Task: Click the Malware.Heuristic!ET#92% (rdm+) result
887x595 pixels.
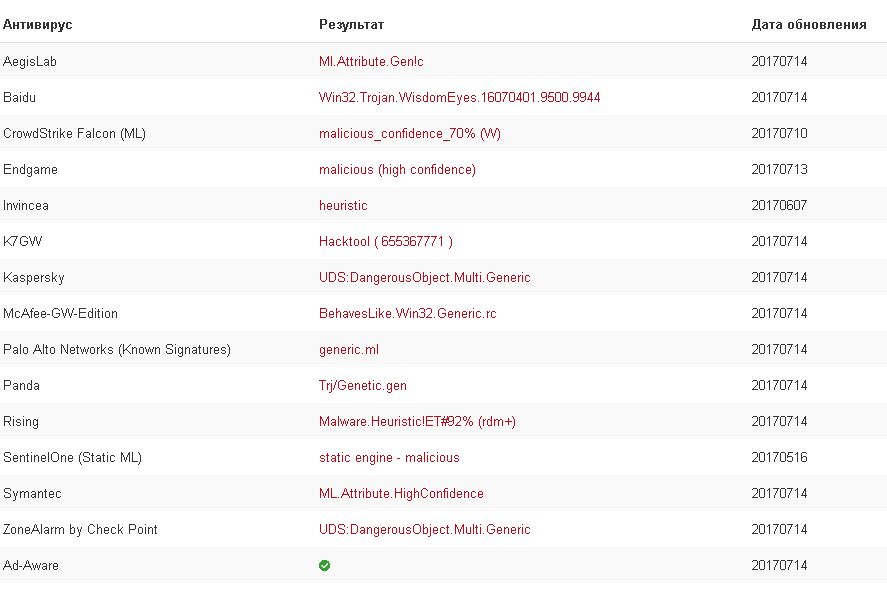Action: [417, 422]
